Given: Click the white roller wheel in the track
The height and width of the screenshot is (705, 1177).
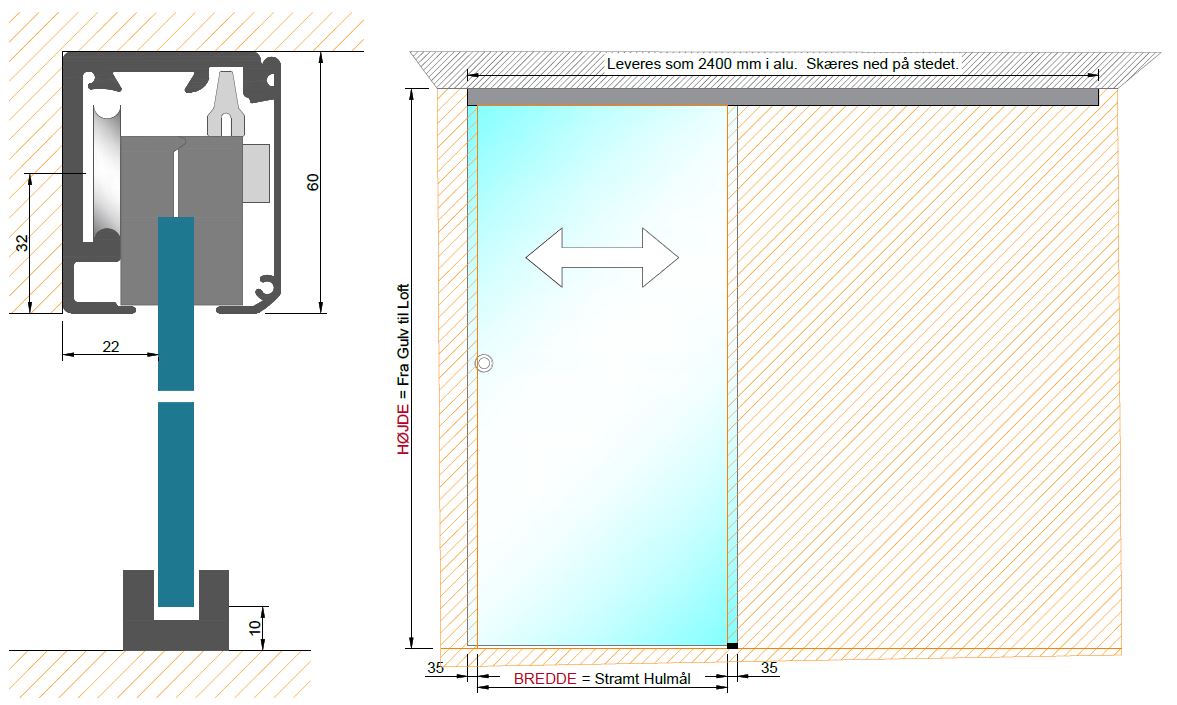Looking at the screenshot, I should pyautogui.click(x=103, y=173).
